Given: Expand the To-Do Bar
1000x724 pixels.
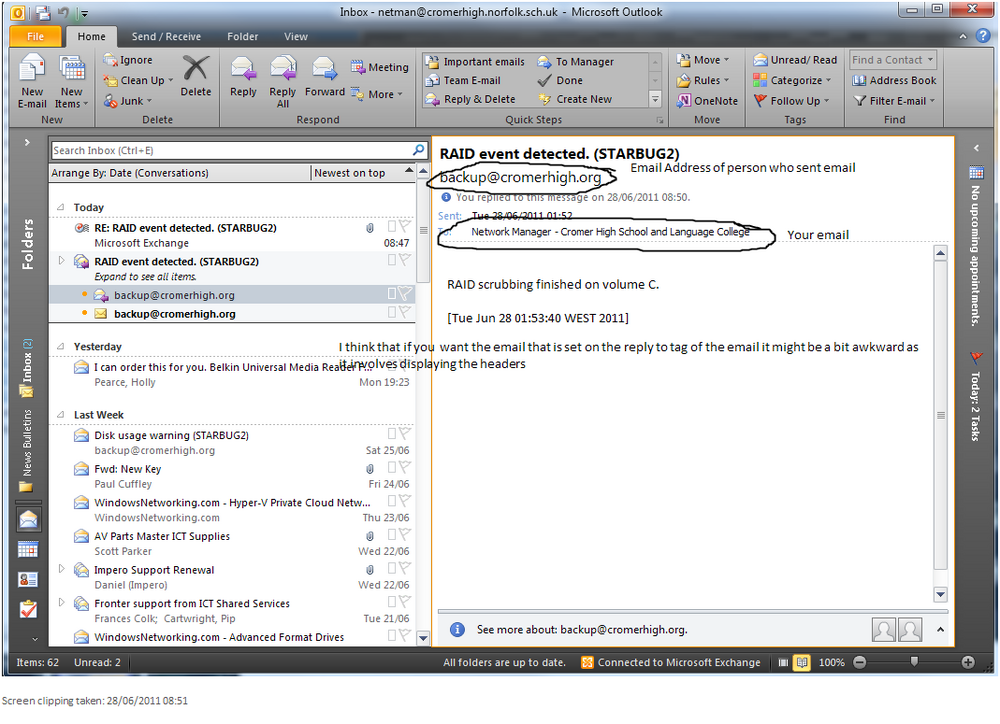Looking at the screenshot, I should (x=976, y=148).
